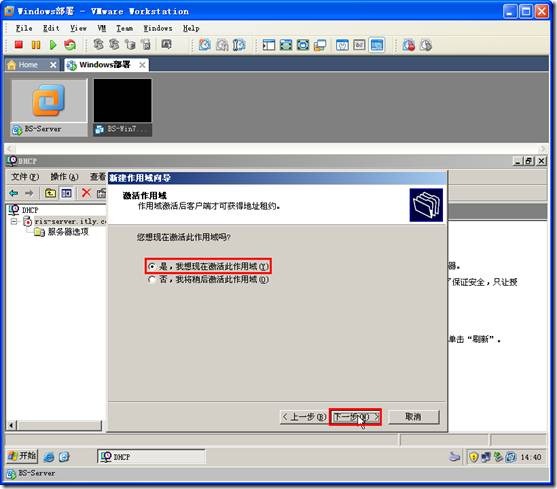557x489 pixels.
Task: Click the up one level folder icon in DHCP
Action: (50, 193)
